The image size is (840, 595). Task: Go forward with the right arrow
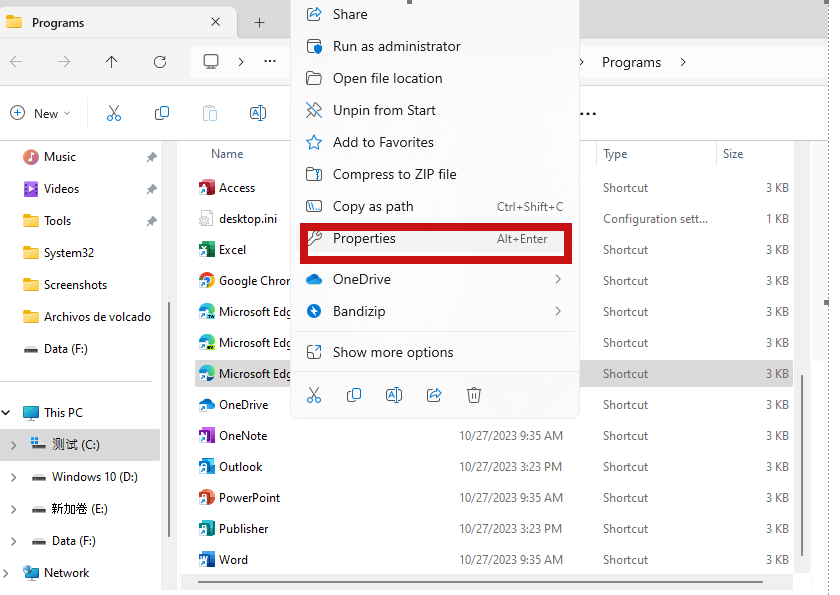point(64,62)
